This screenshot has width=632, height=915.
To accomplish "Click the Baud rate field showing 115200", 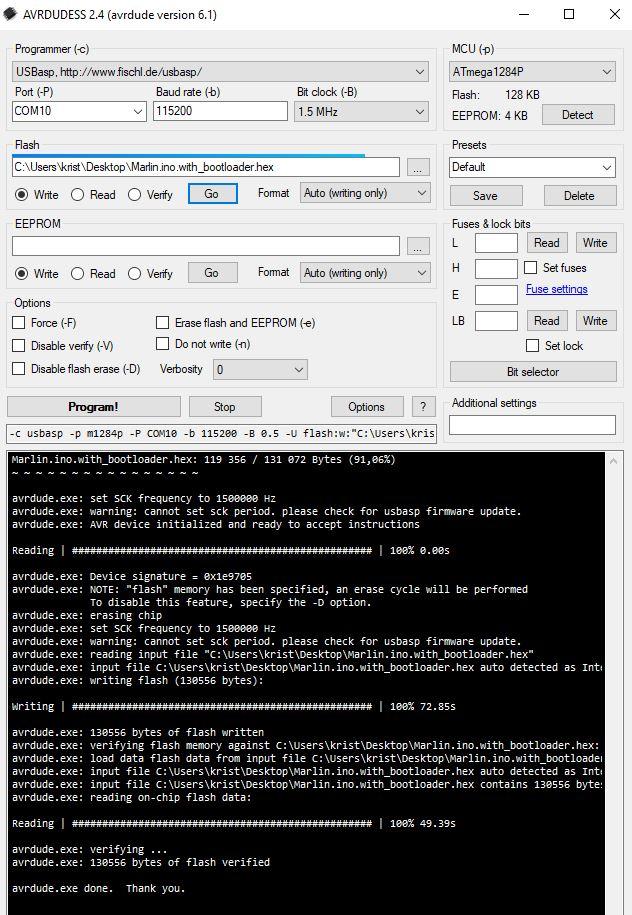I will tap(220, 111).
